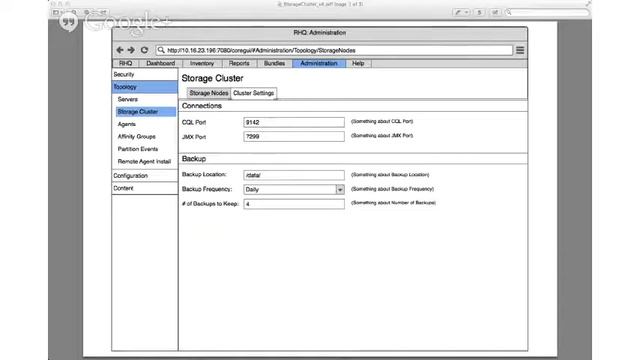Click the JMX Port input field

[x=294, y=136]
